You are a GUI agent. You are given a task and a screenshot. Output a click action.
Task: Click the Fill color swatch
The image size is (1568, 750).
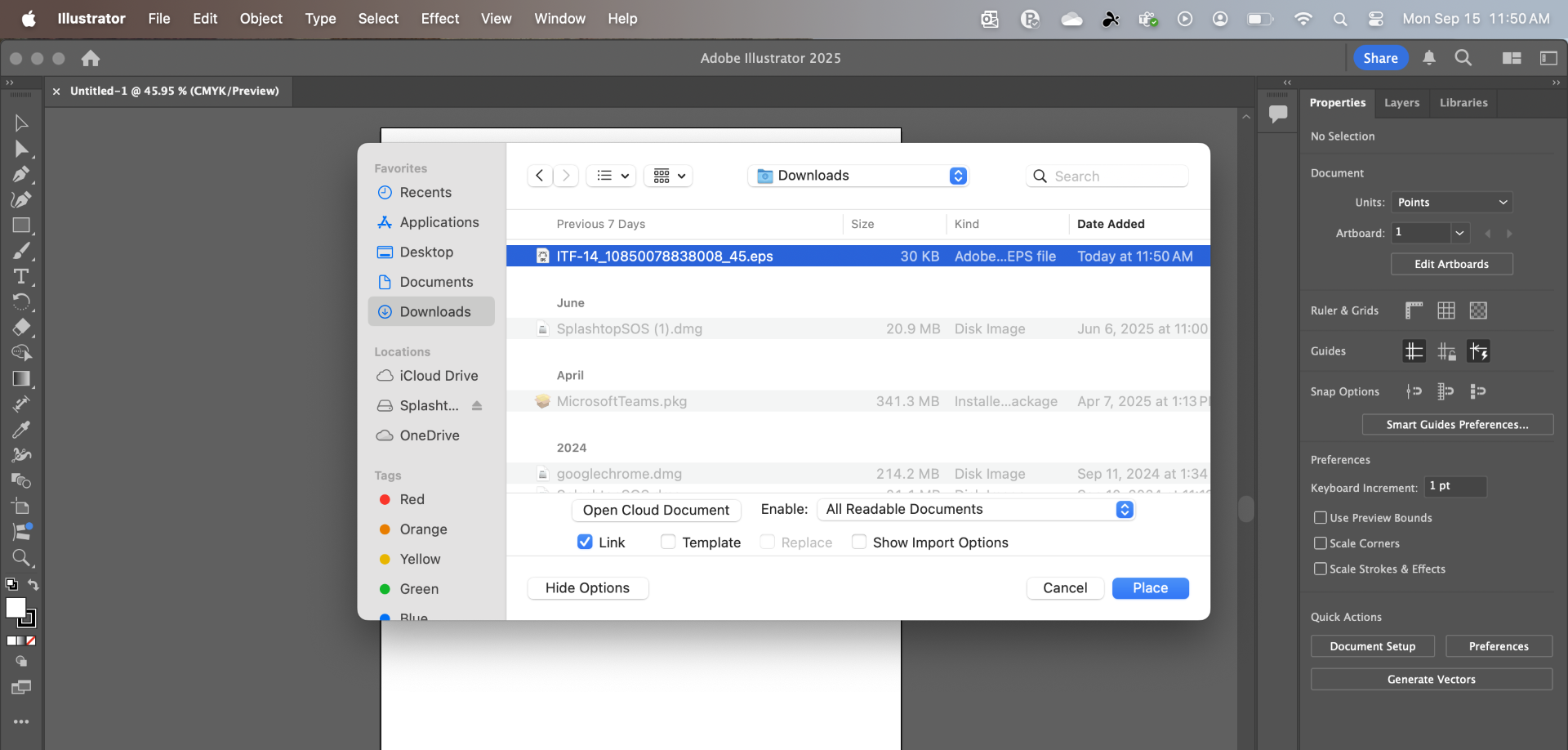(16, 608)
